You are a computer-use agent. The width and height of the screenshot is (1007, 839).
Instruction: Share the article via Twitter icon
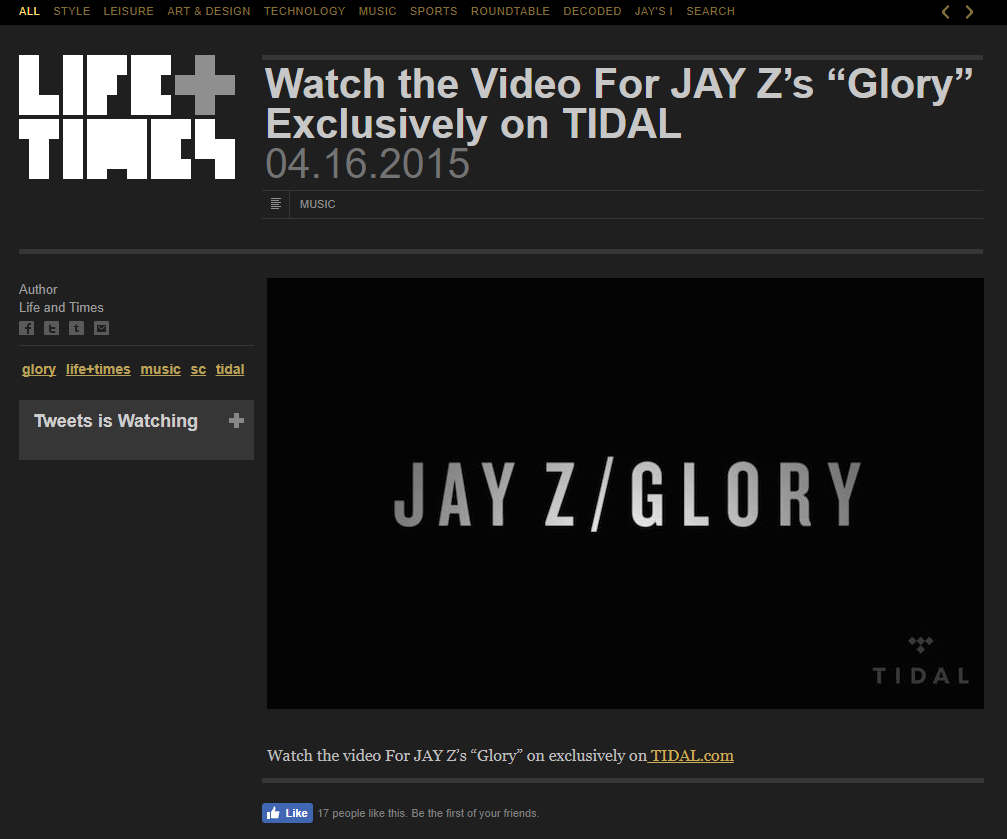(x=51, y=328)
